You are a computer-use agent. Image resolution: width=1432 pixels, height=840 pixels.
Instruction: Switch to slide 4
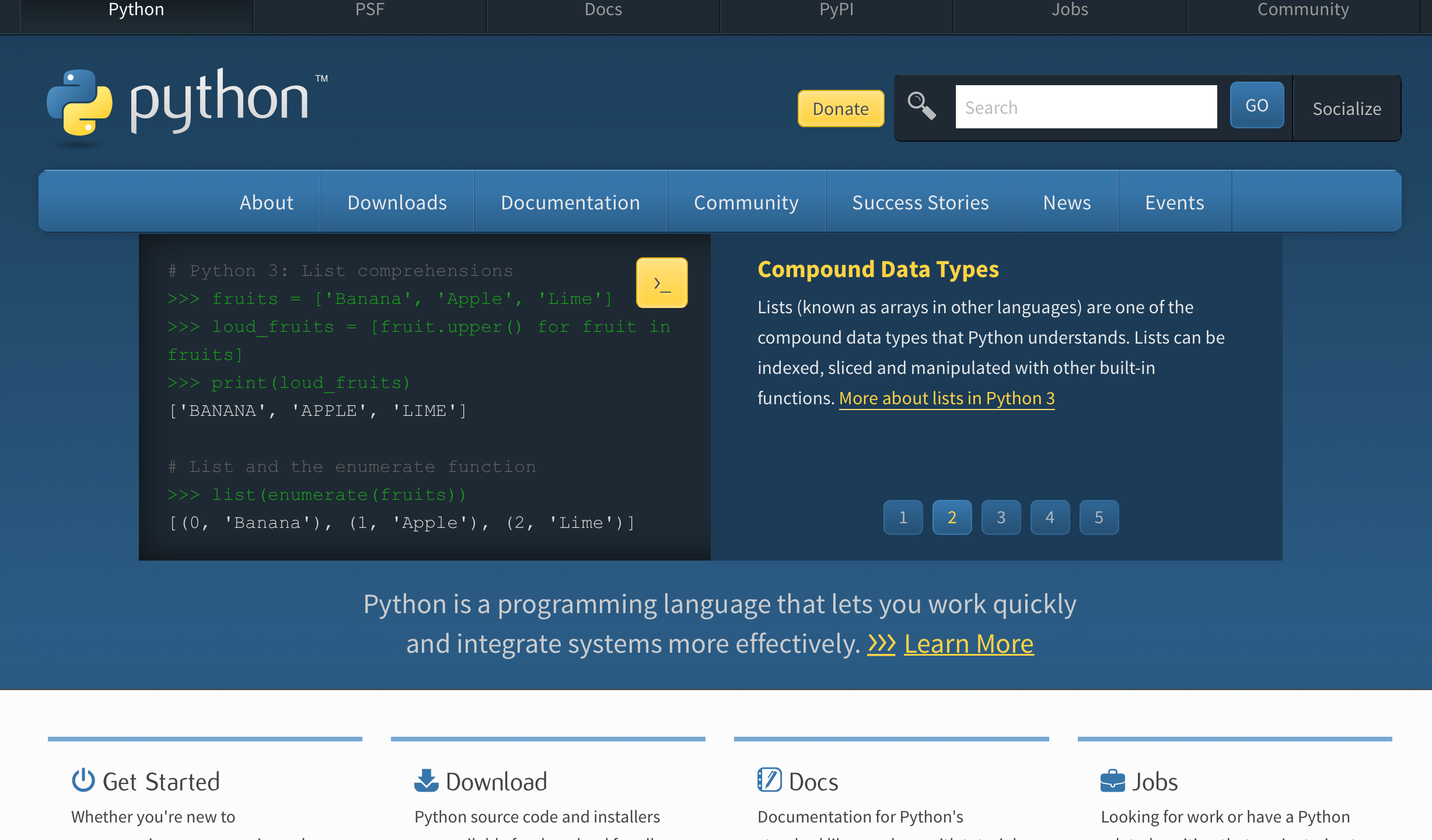(x=1050, y=517)
